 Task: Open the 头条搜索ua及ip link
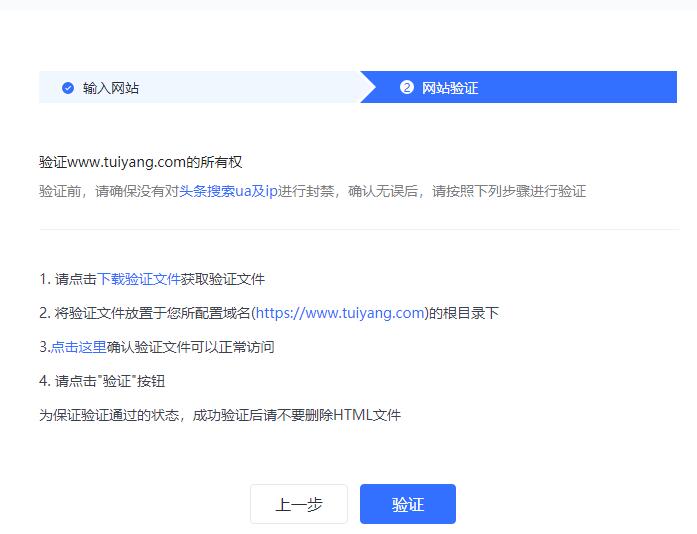(228, 191)
